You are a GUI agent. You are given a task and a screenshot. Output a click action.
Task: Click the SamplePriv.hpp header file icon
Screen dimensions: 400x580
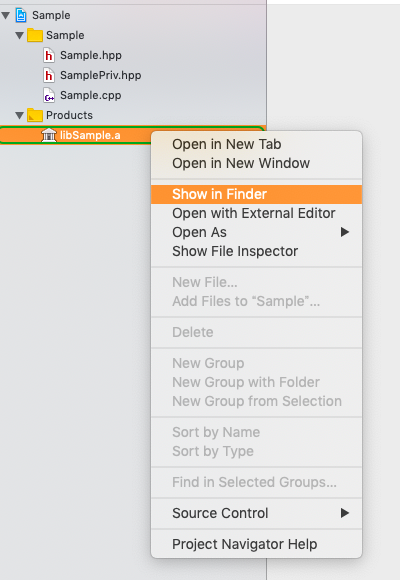click(x=49, y=75)
